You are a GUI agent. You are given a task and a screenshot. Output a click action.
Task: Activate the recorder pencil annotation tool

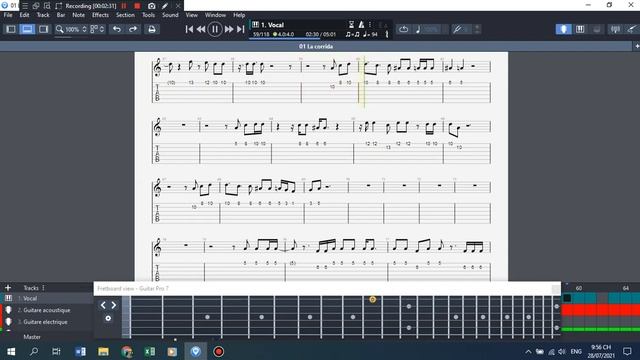(x=165, y=6)
